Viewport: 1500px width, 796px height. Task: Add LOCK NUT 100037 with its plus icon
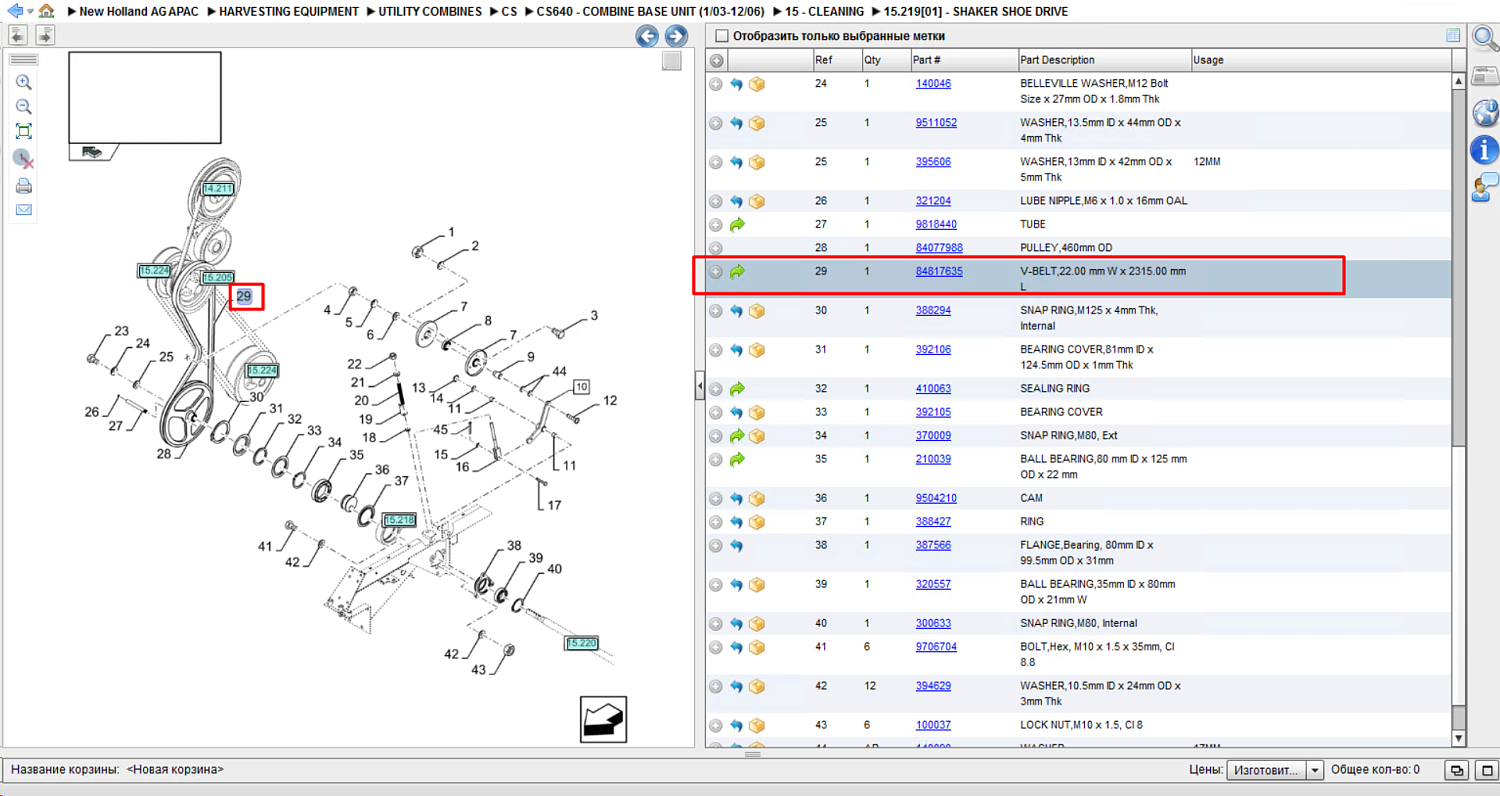point(716,726)
